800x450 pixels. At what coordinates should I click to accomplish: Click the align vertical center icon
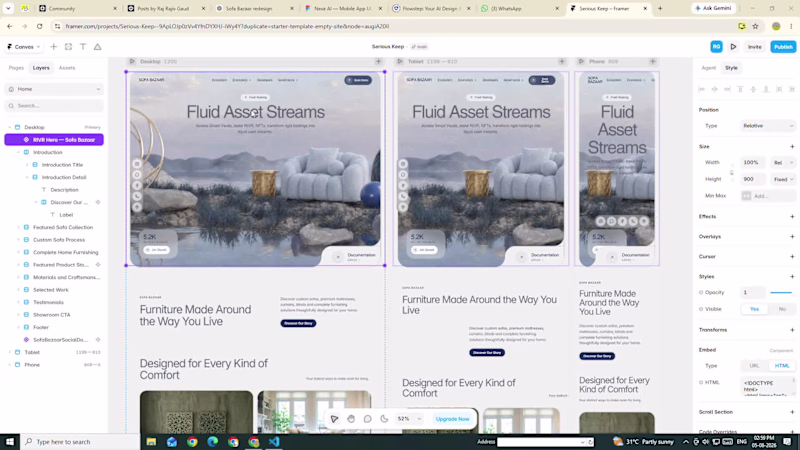point(753,89)
